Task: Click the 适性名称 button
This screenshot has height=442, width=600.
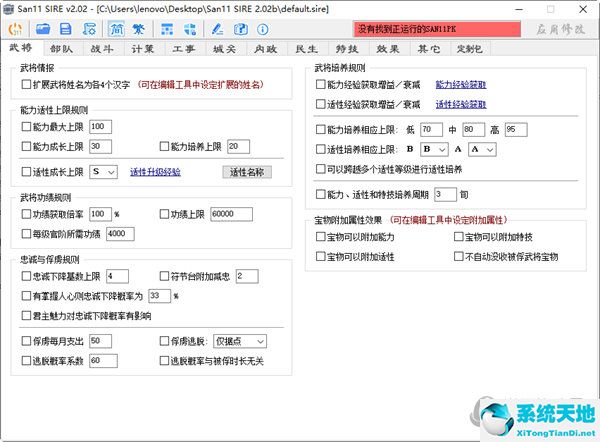Action: click(x=245, y=172)
